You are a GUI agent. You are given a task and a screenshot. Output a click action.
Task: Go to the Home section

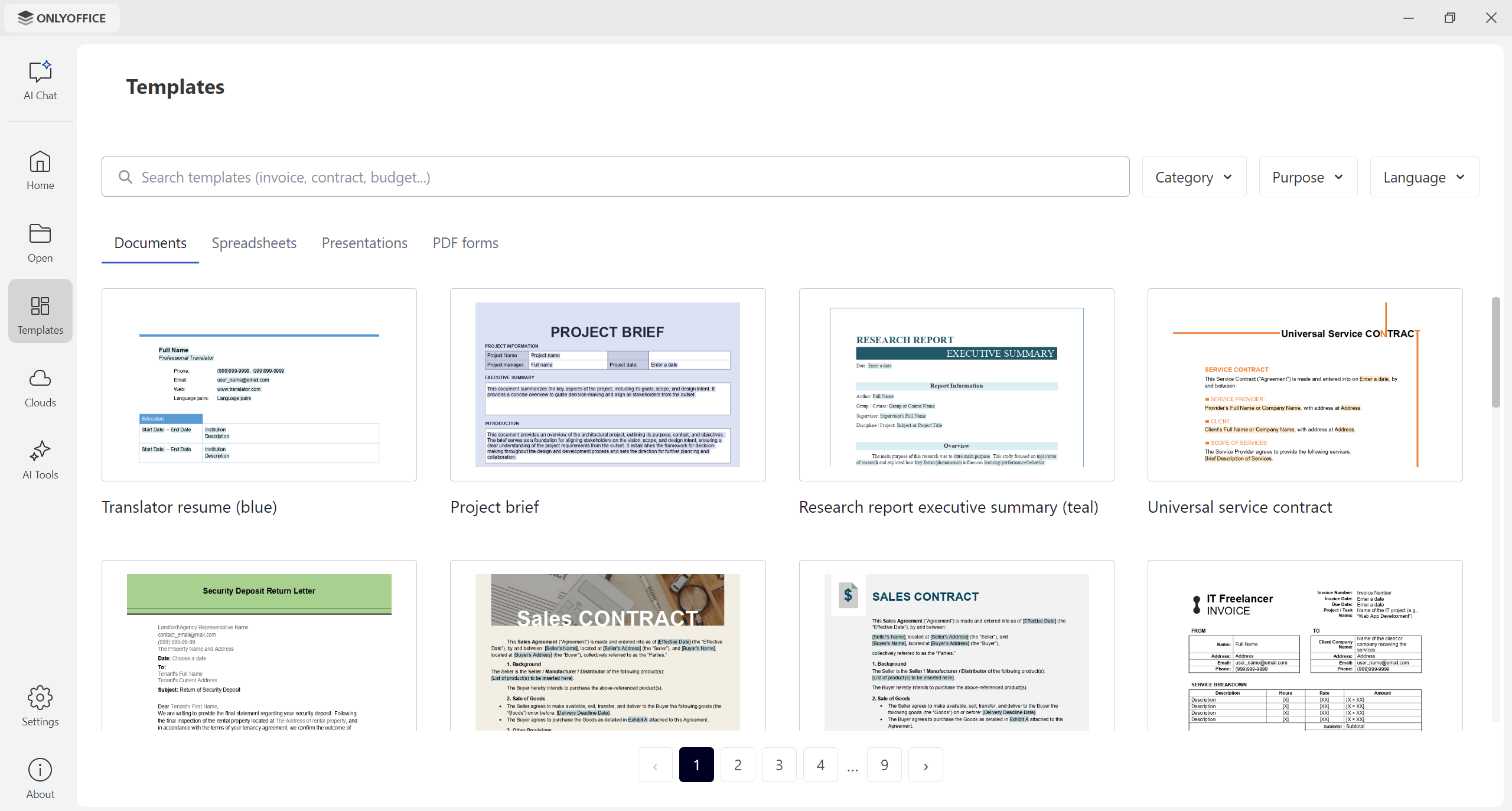point(40,170)
